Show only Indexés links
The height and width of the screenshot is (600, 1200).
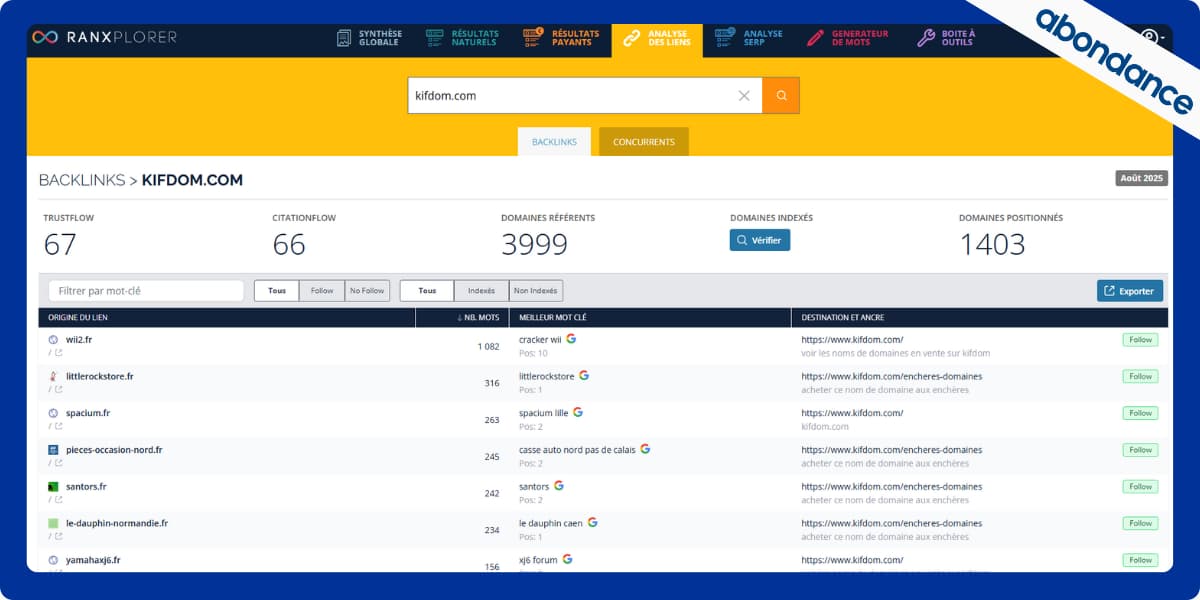point(481,291)
